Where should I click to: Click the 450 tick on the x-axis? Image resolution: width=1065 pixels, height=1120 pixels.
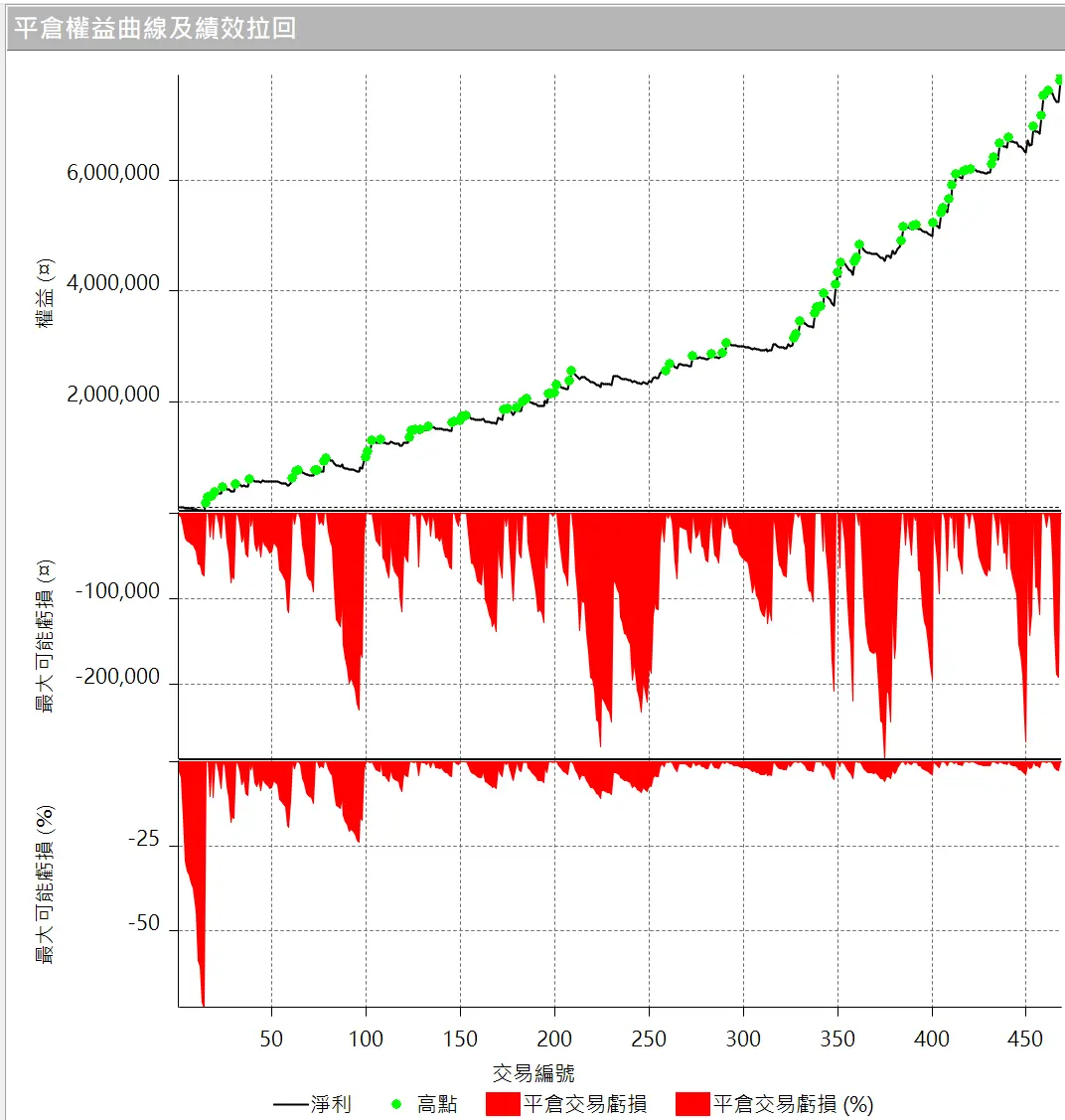(x=1026, y=1040)
